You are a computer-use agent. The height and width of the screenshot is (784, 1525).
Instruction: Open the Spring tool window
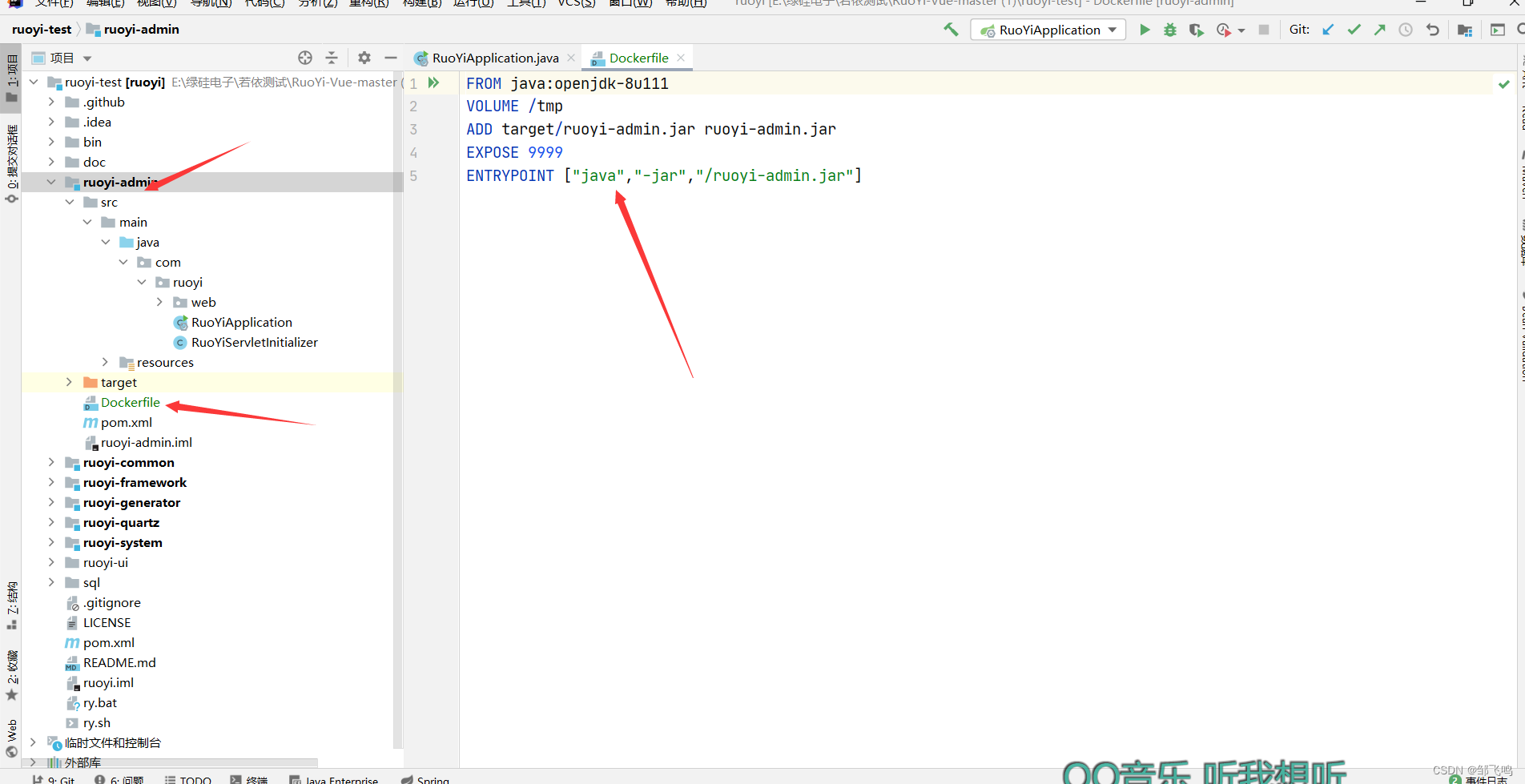click(426, 779)
